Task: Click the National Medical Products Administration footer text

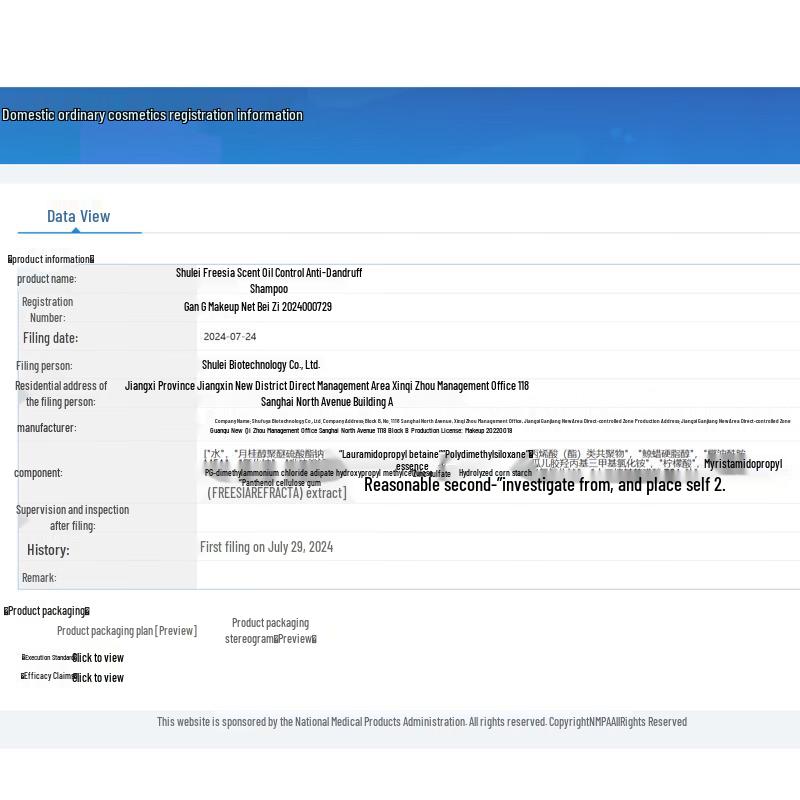Action: point(421,722)
